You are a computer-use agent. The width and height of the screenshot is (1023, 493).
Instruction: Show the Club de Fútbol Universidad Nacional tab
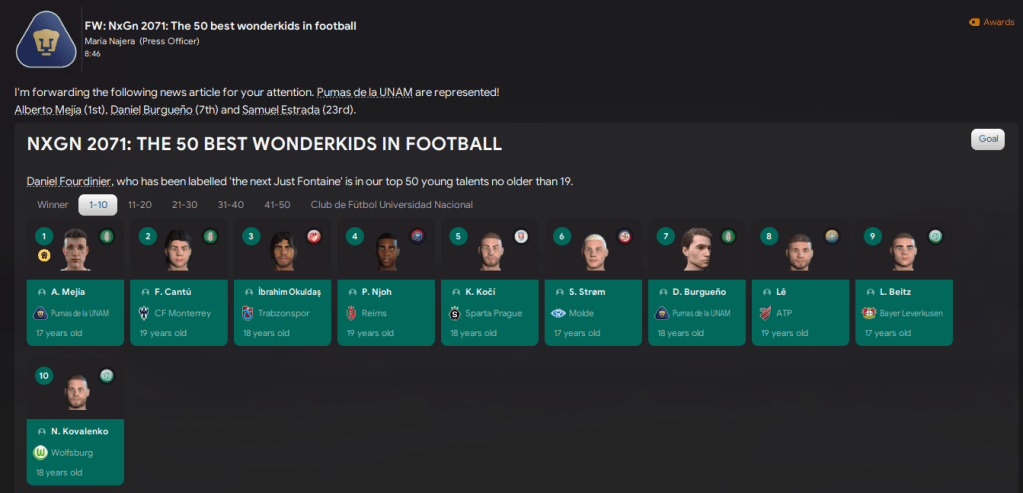391,205
